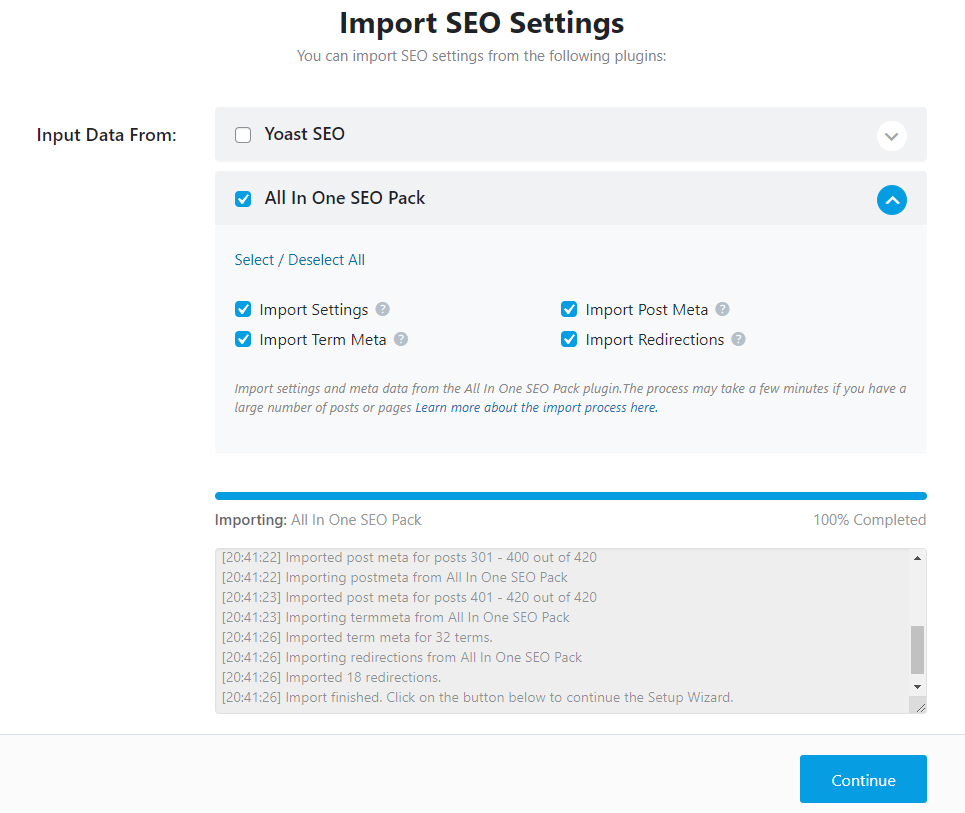Click the Continue button

pyautogui.click(x=863, y=779)
